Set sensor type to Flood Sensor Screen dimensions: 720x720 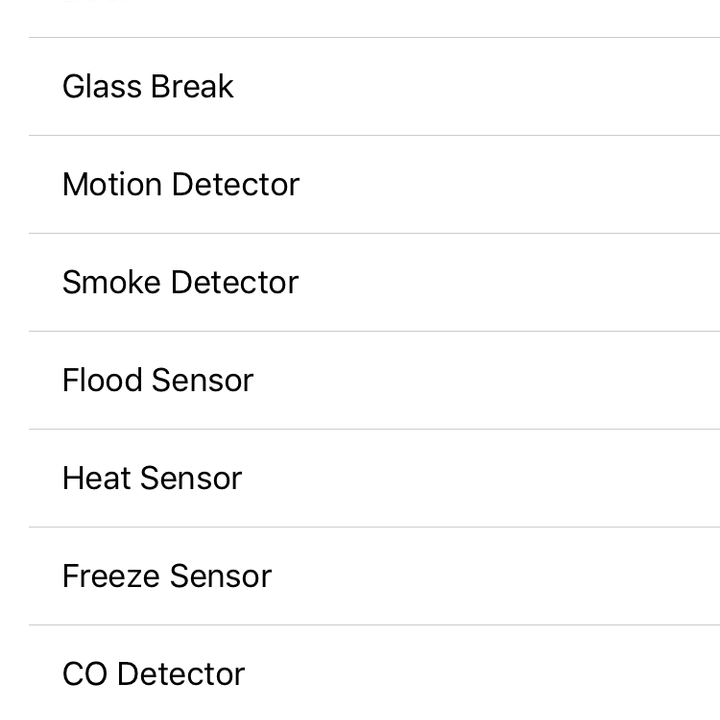click(x=360, y=380)
